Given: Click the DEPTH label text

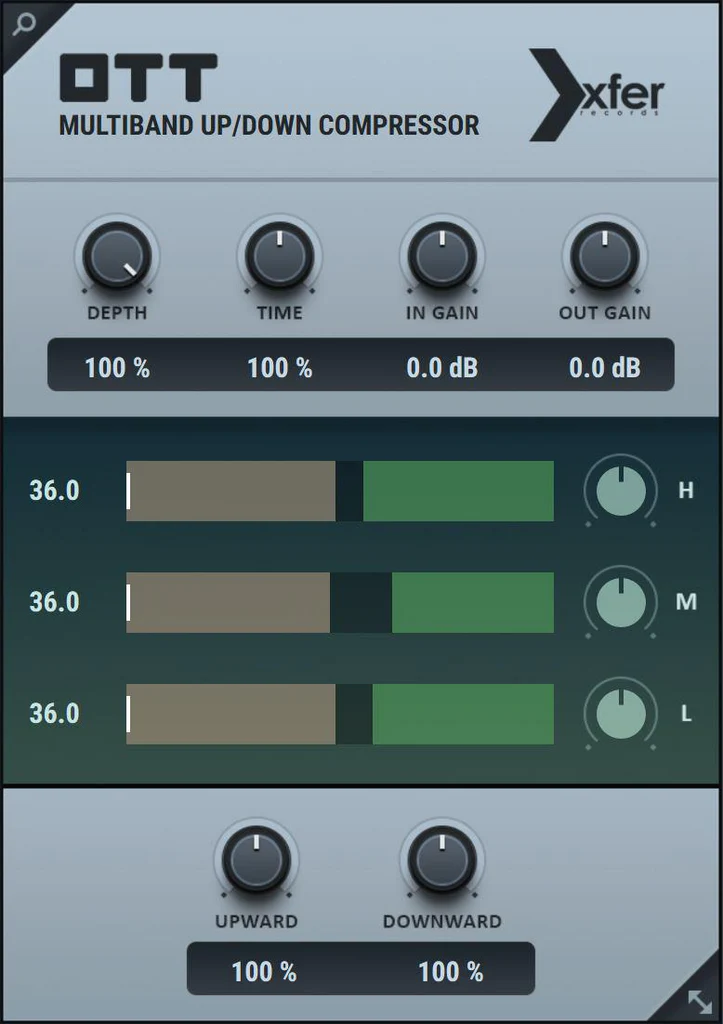Looking at the screenshot, I should click(117, 313).
